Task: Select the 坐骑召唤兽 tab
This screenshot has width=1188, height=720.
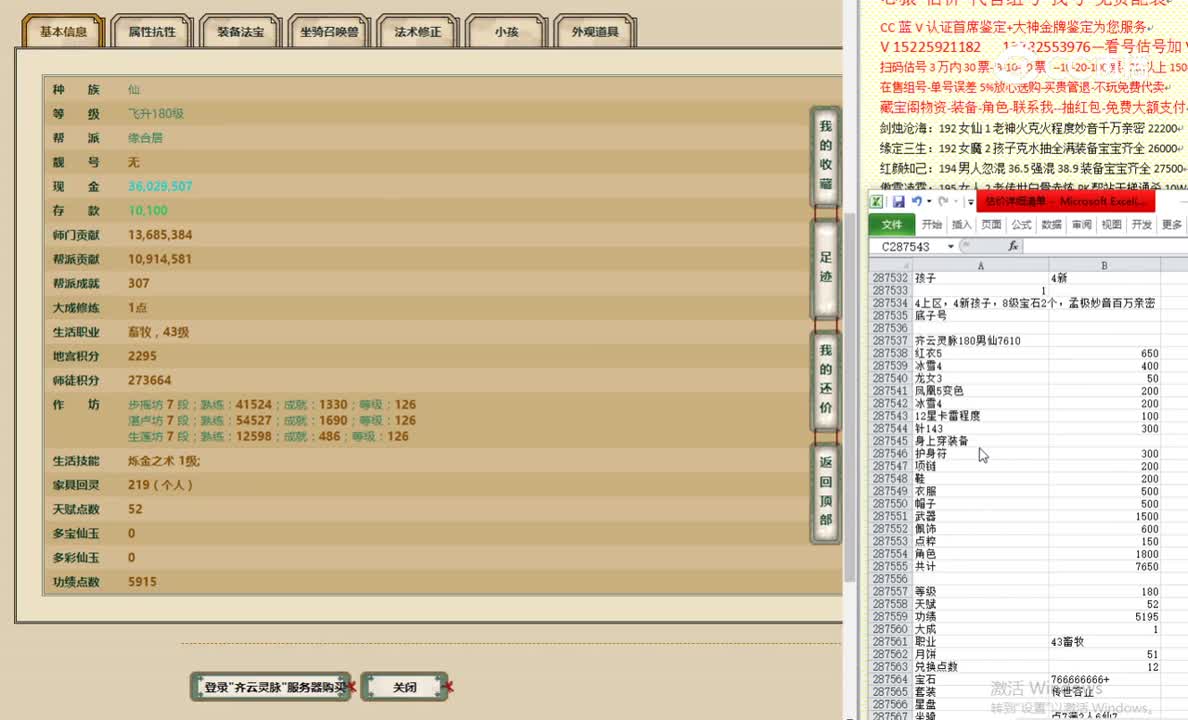Action: click(x=329, y=32)
